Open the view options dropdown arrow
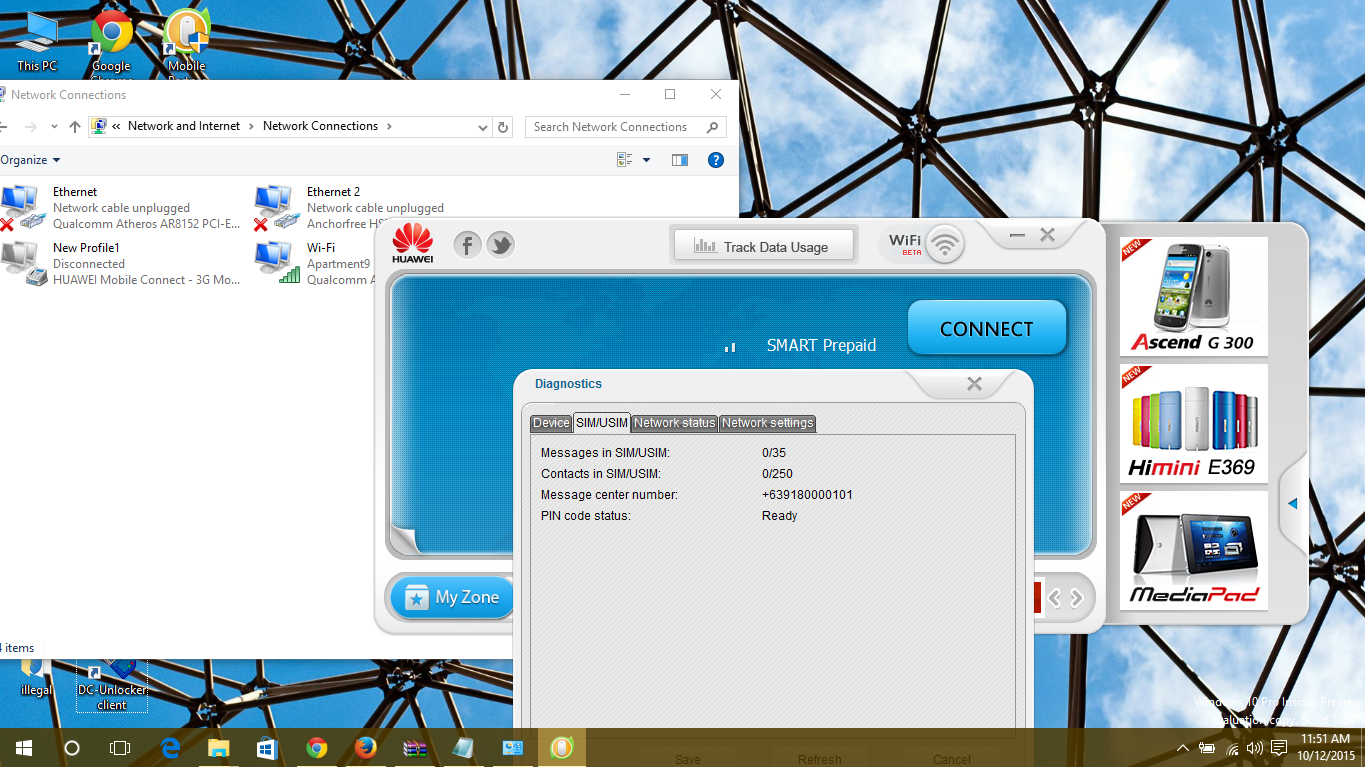 (646, 160)
